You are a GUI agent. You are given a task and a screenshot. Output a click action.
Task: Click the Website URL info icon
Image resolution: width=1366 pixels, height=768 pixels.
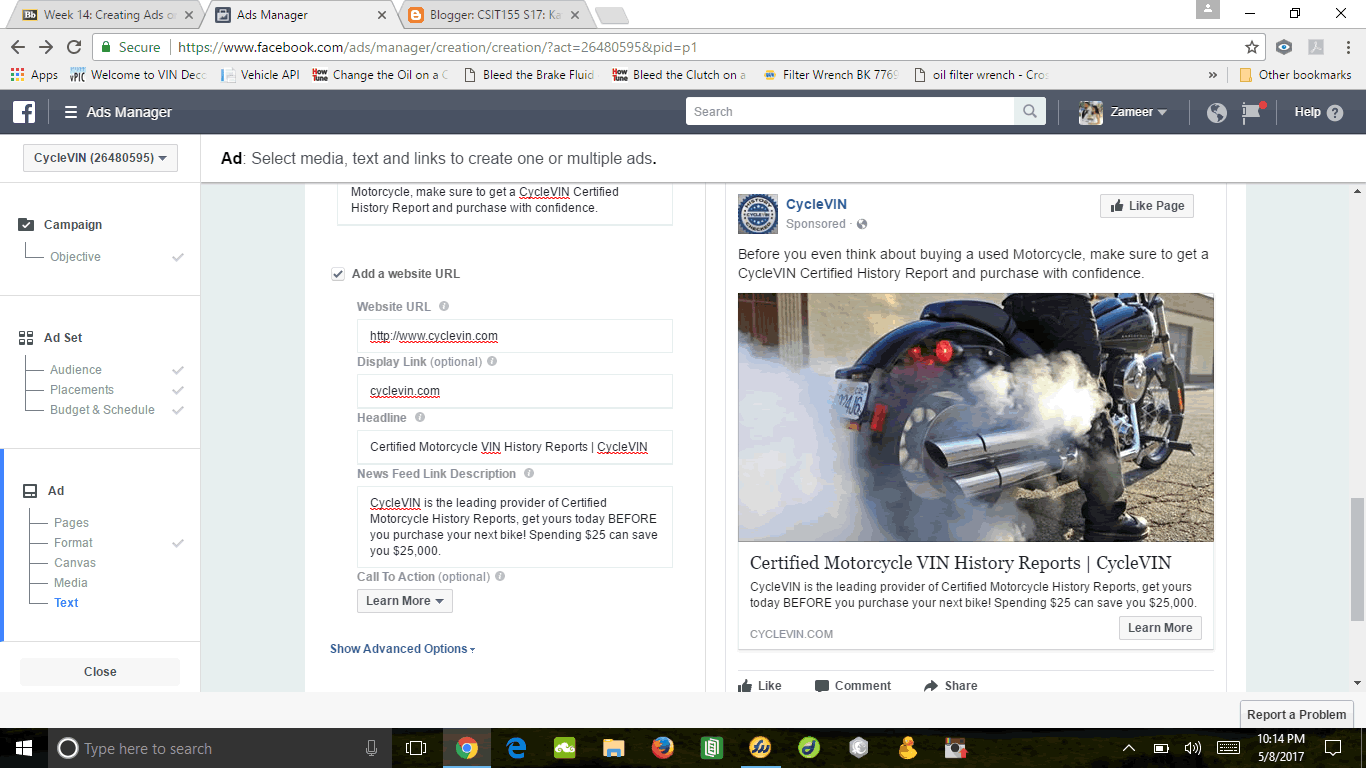(444, 306)
